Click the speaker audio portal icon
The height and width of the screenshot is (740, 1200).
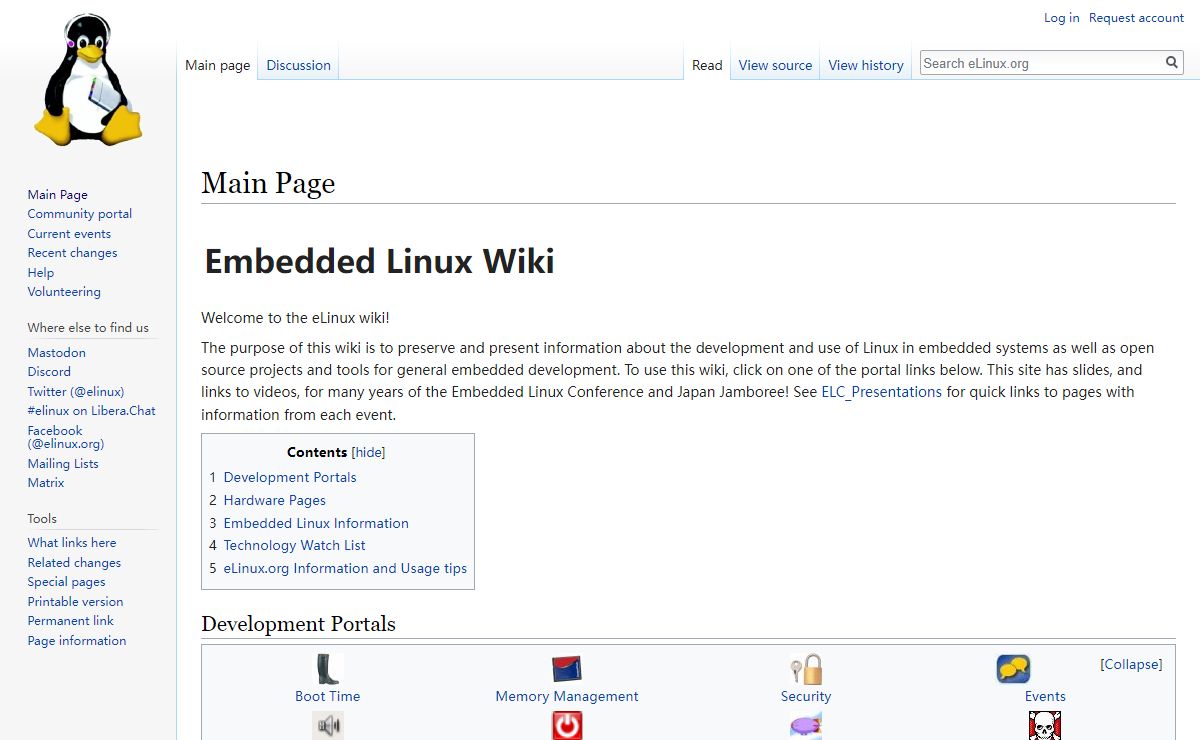(x=327, y=726)
